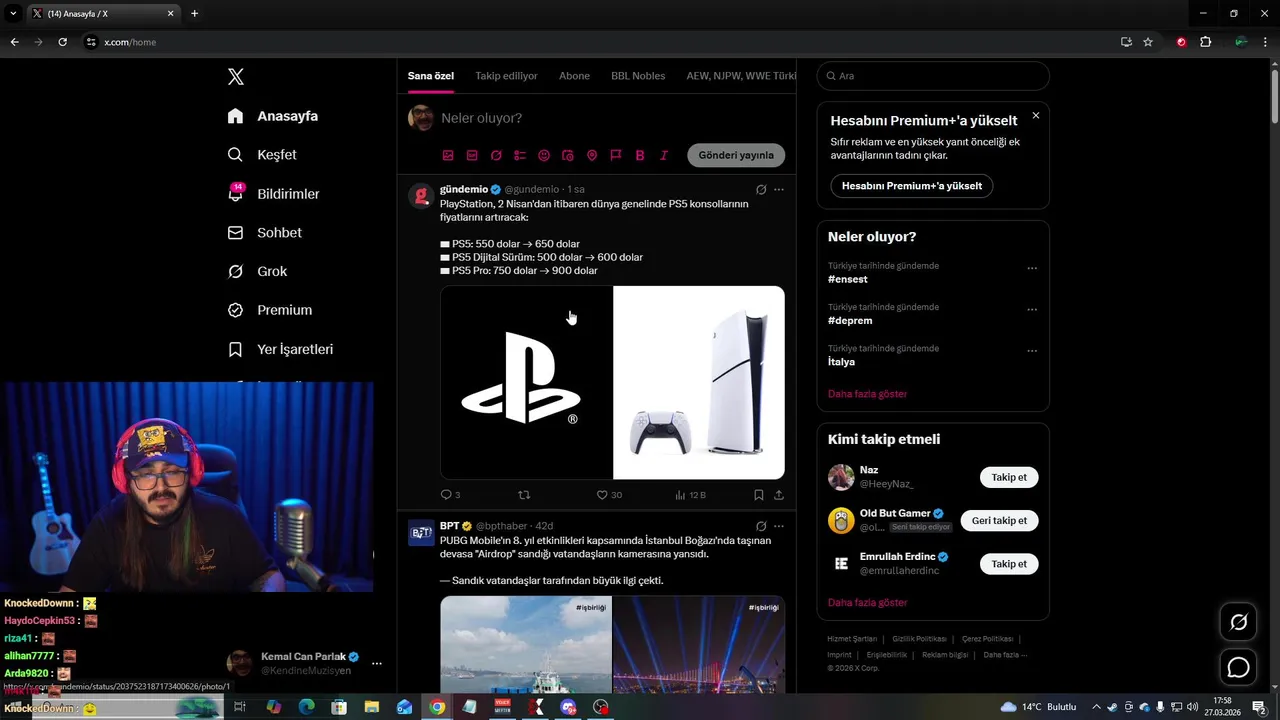Click Geri takip et for Old But Gamer
The width and height of the screenshot is (1280, 720).
pyautogui.click(x=1000, y=521)
